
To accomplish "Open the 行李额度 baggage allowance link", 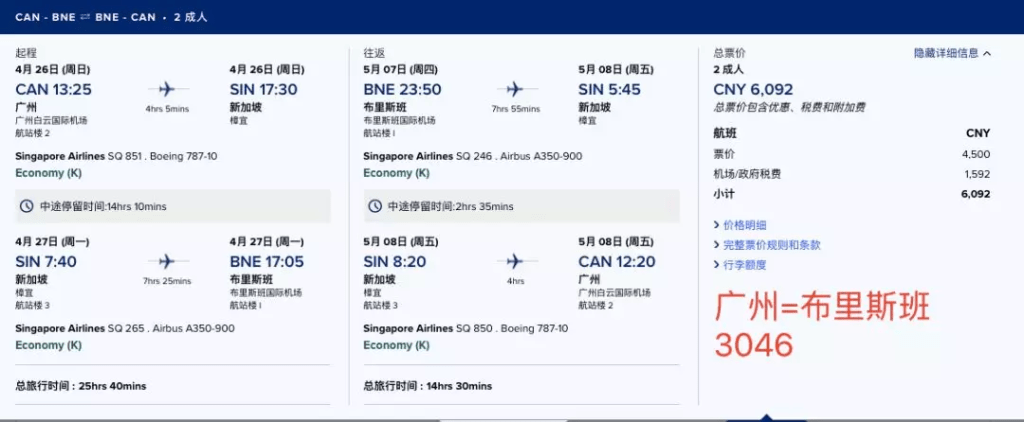I will coord(743,264).
